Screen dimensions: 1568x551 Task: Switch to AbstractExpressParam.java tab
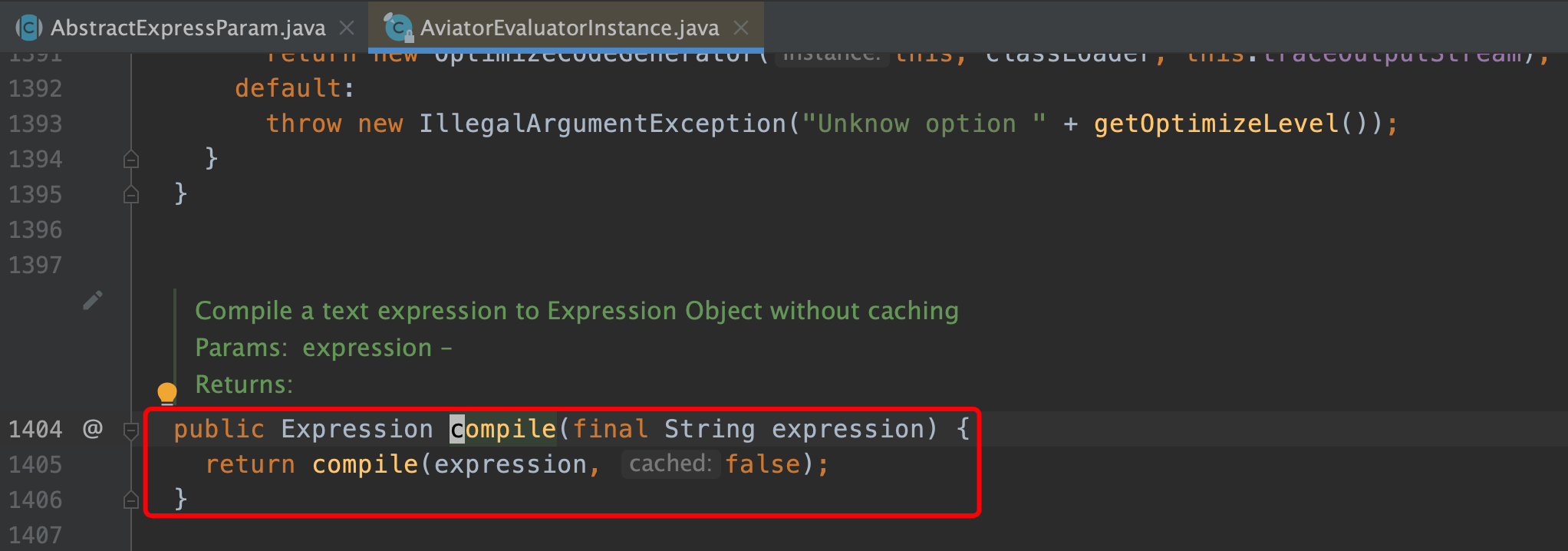point(188,28)
